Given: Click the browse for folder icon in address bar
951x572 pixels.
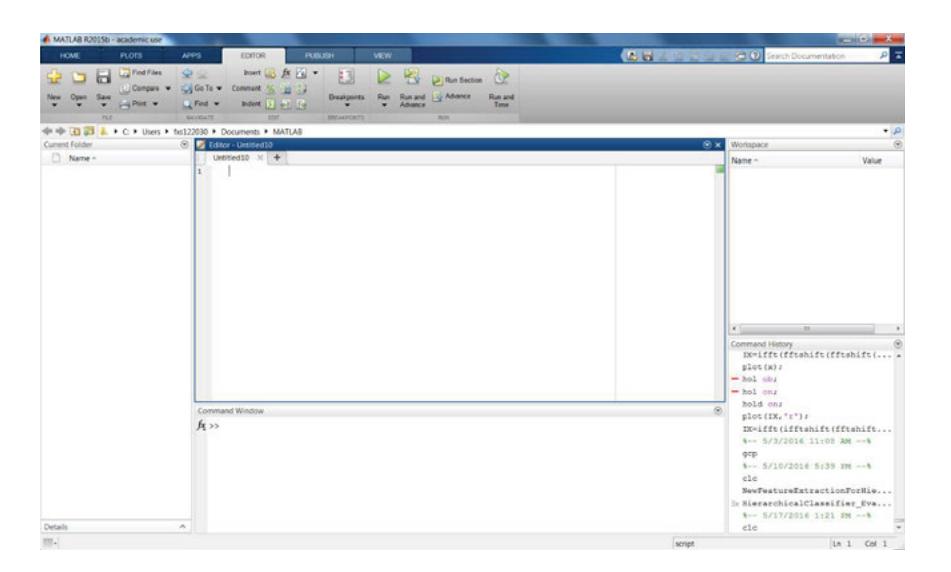Looking at the screenshot, I should pyautogui.click(x=89, y=131).
